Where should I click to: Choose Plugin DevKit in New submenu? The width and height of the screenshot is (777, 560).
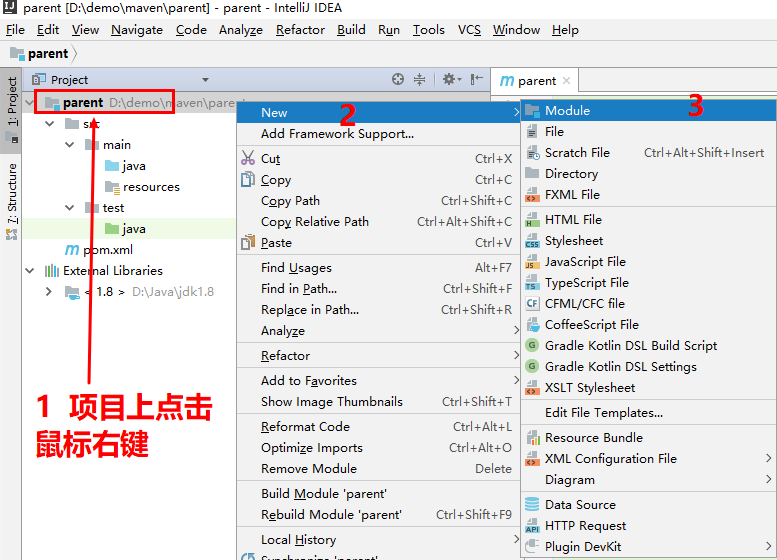click(649, 546)
